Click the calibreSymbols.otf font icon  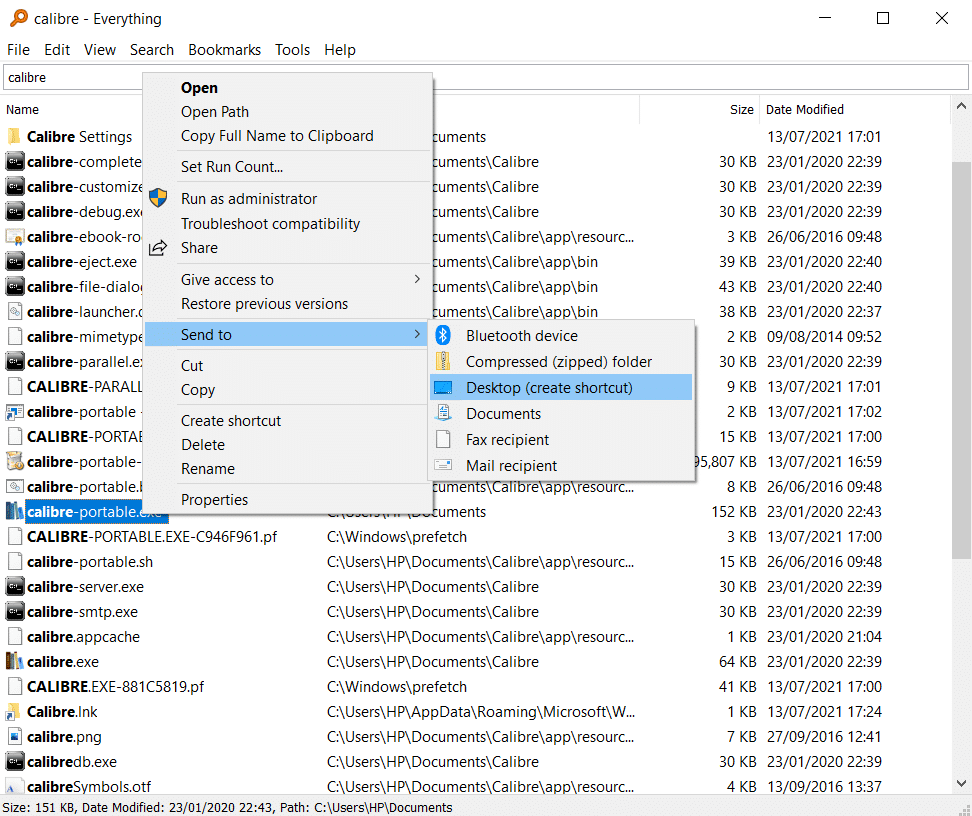tap(14, 786)
